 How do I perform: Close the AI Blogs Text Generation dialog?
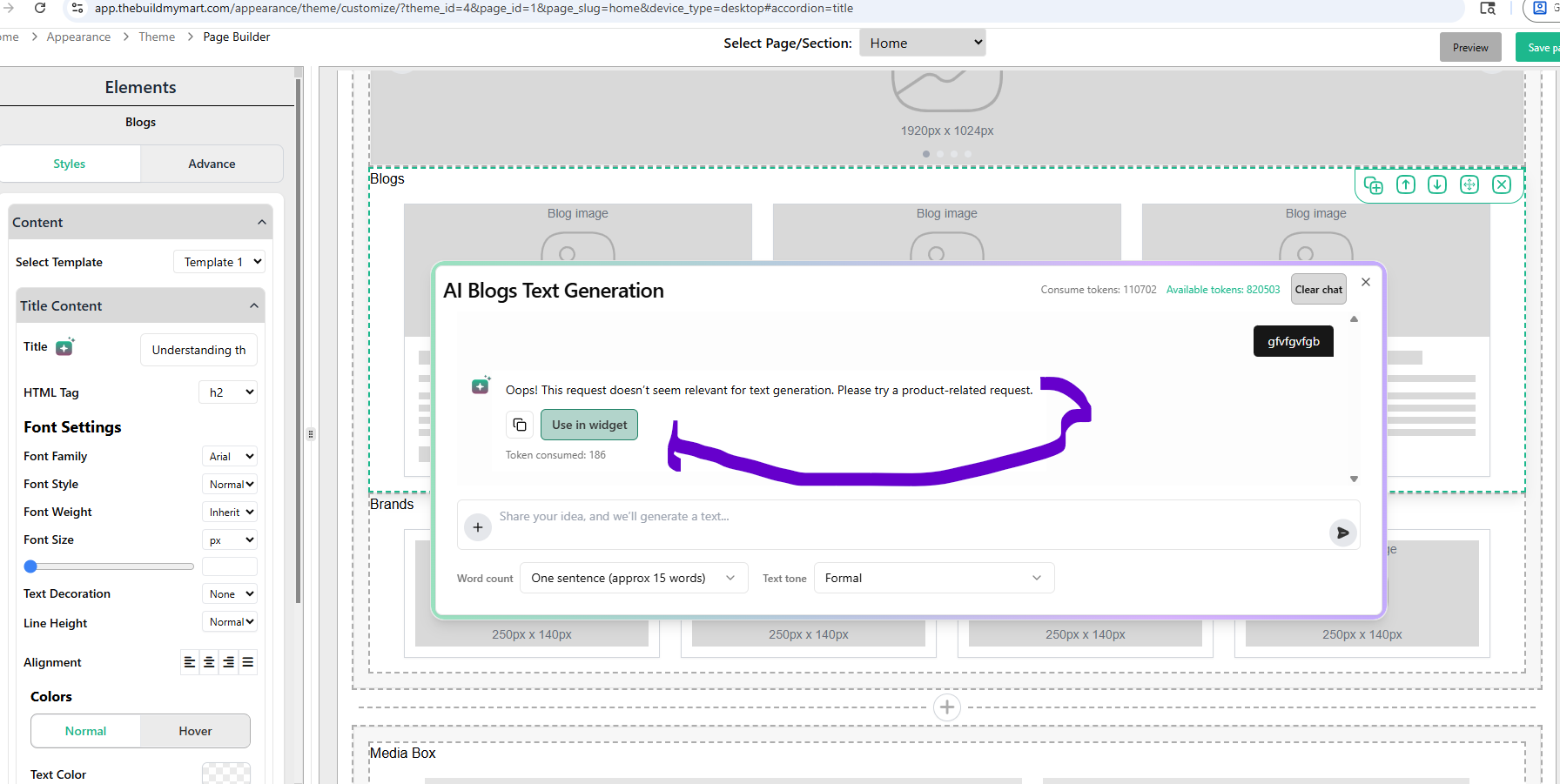[x=1366, y=282]
